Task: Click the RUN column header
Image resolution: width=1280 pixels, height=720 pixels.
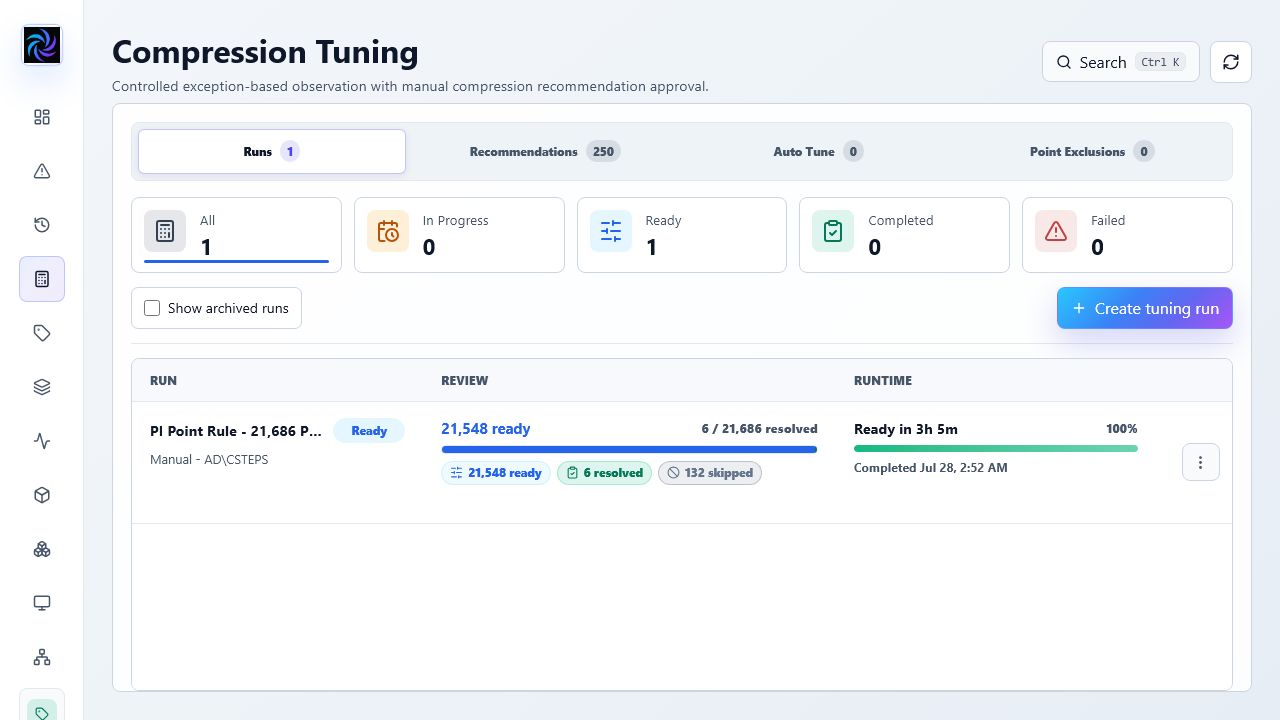Action: [x=163, y=381]
